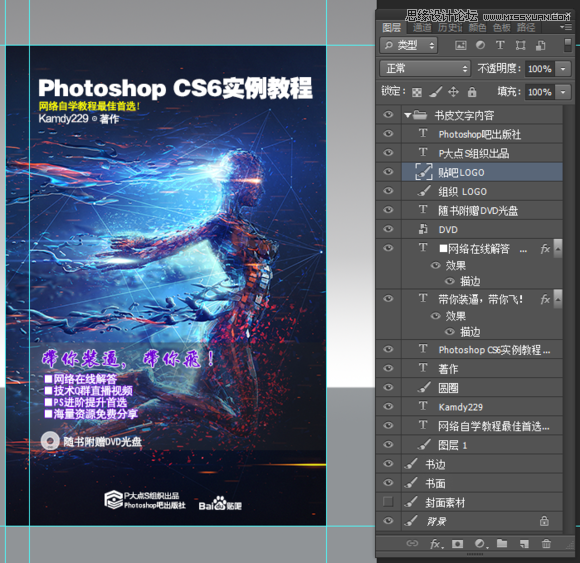Viewport: 580px width, 563px height.
Task: Switch to the 图层 tab
Action: [392, 28]
